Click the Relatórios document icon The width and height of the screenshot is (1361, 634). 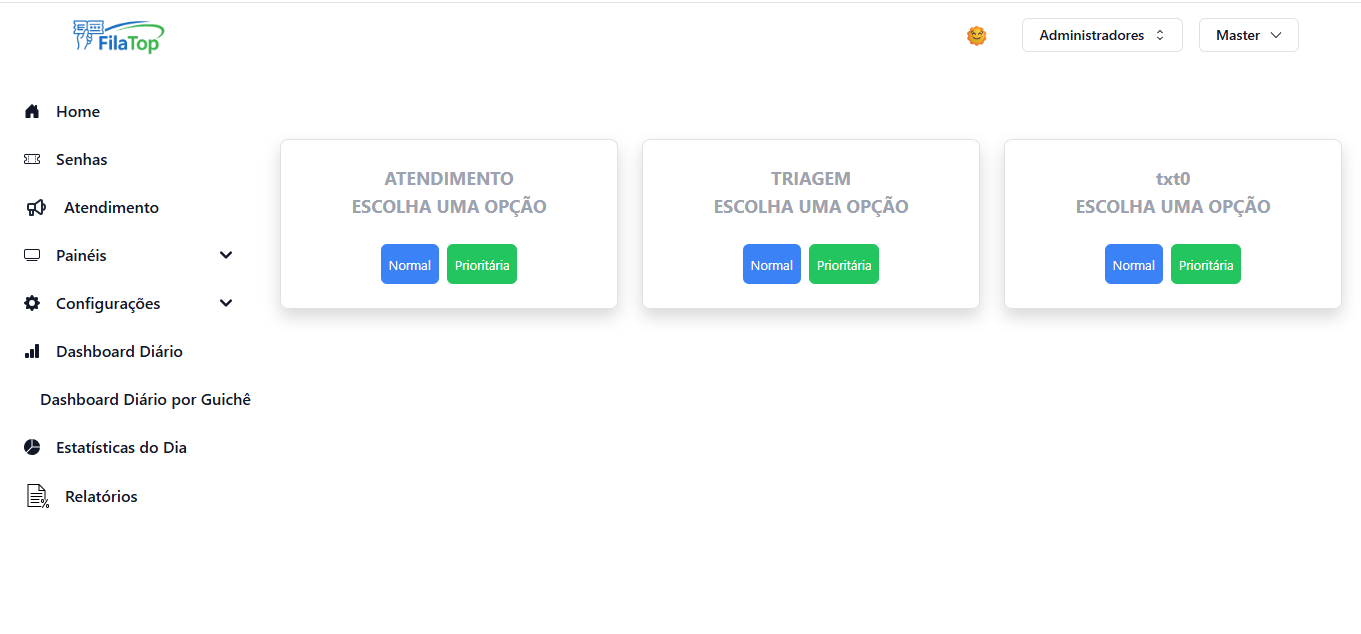coord(37,496)
